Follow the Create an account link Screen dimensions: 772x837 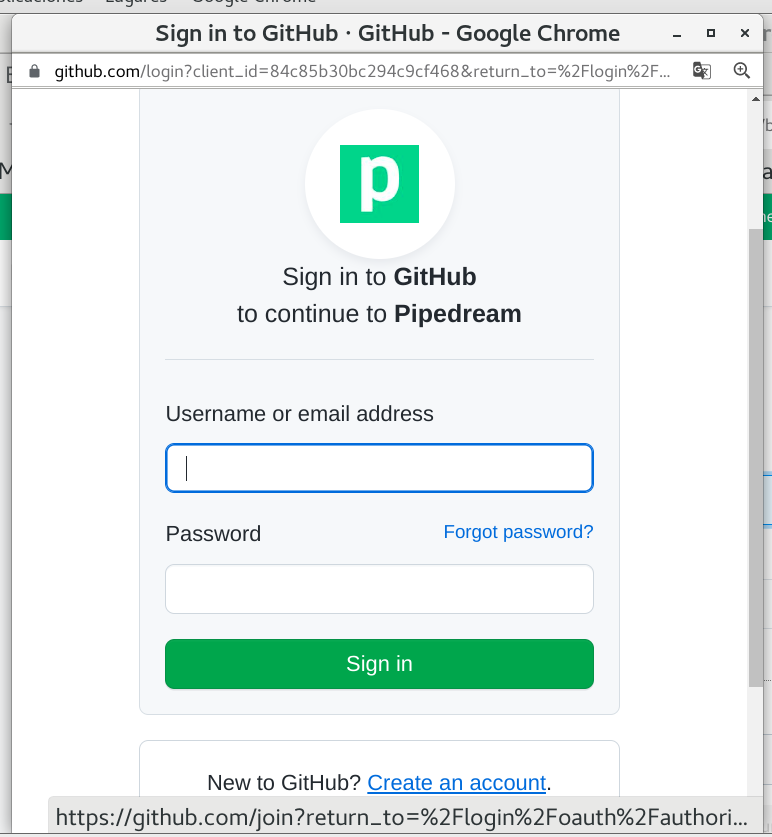(x=457, y=782)
